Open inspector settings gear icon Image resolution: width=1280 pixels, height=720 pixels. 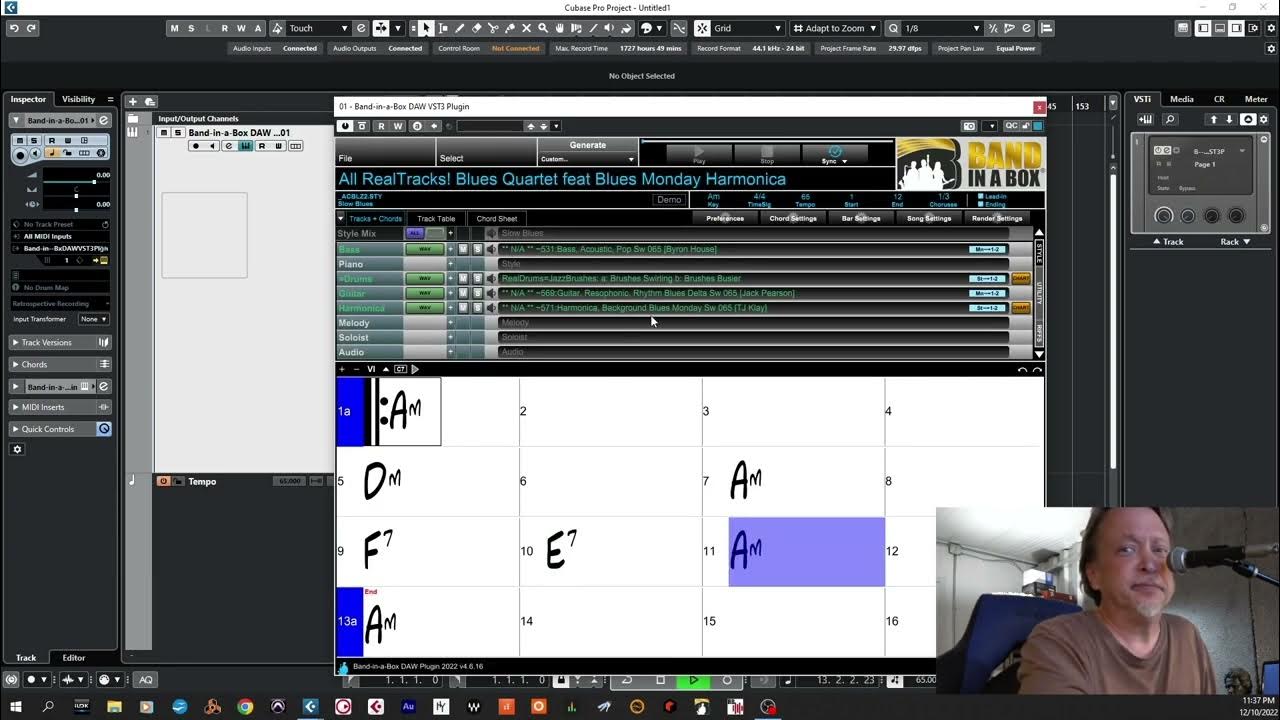(x=16, y=449)
